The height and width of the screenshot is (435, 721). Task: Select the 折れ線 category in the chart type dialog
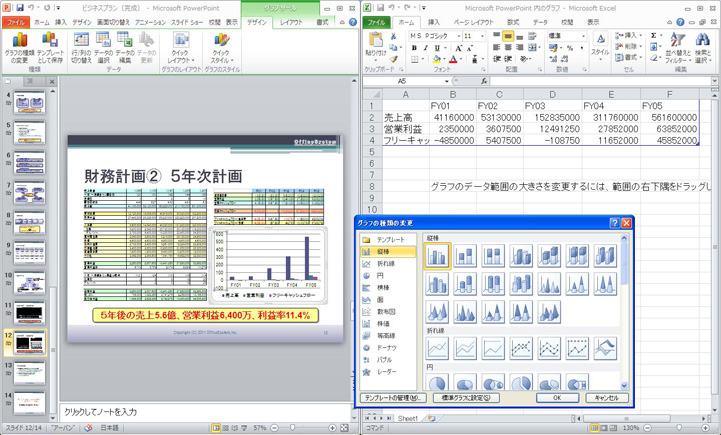tap(388, 263)
